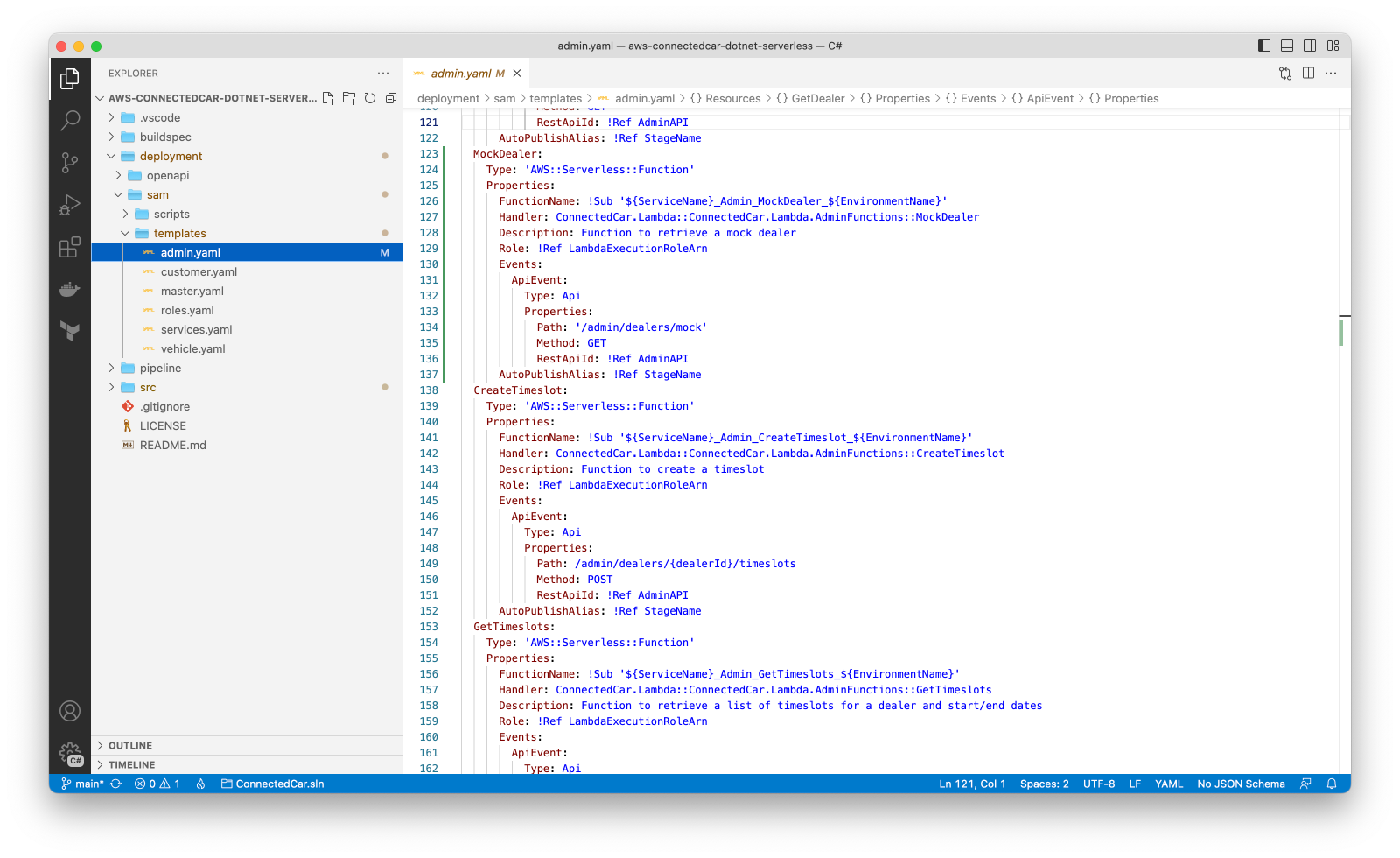Image resolution: width=1400 pixels, height=858 pixels.
Task: Change language mode from YAML
Action: 1169,784
